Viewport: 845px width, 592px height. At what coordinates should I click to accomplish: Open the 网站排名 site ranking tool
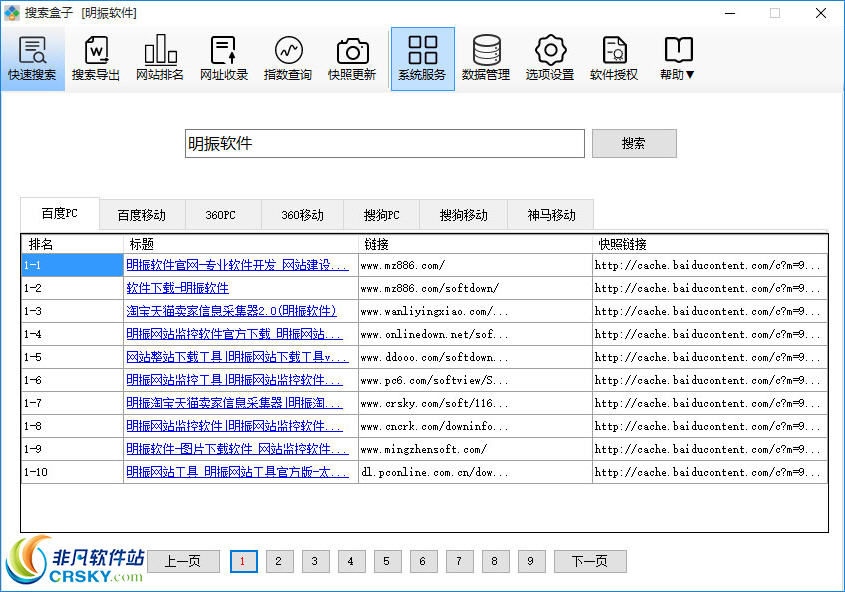[160, 59]
